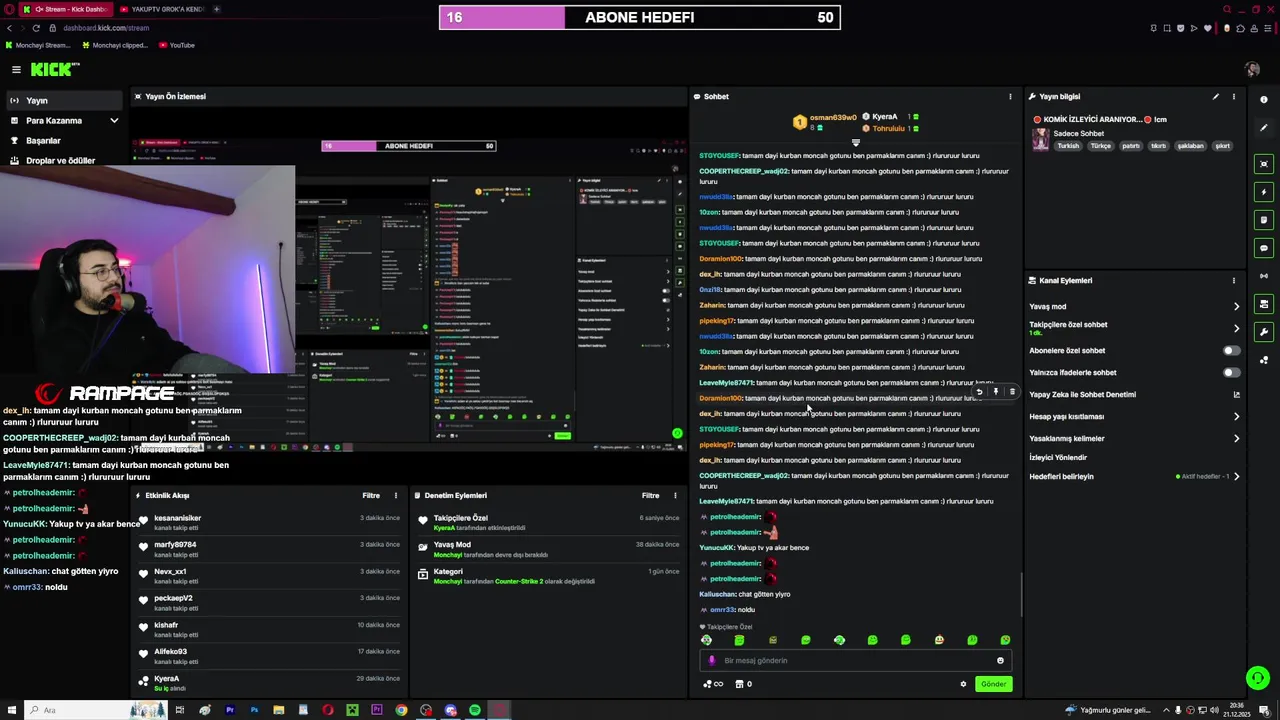1280x720 pixels.
Task: Click İzleyici Yönlendir
Action: coord(1058,458)
